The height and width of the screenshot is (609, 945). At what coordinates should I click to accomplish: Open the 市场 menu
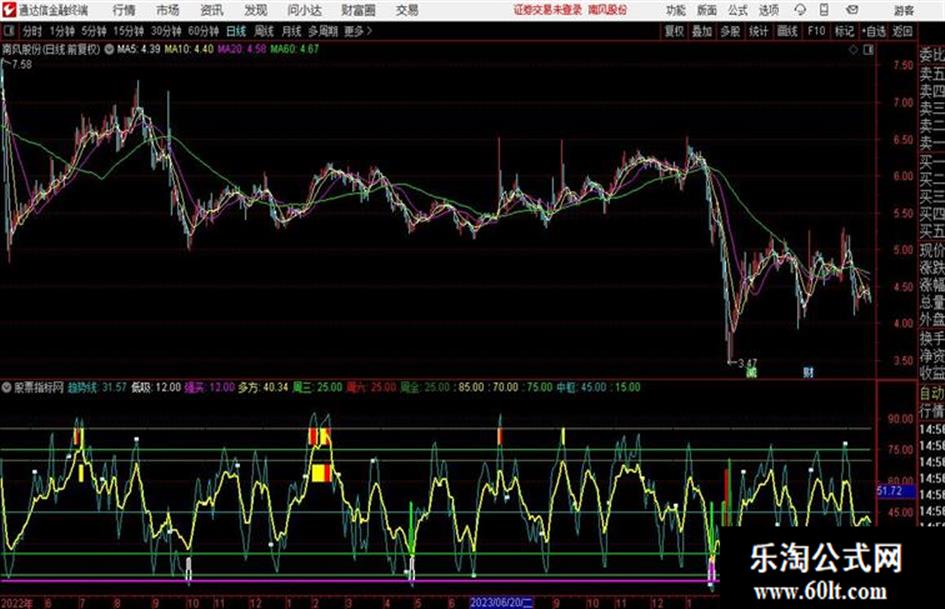click(168, 10)
